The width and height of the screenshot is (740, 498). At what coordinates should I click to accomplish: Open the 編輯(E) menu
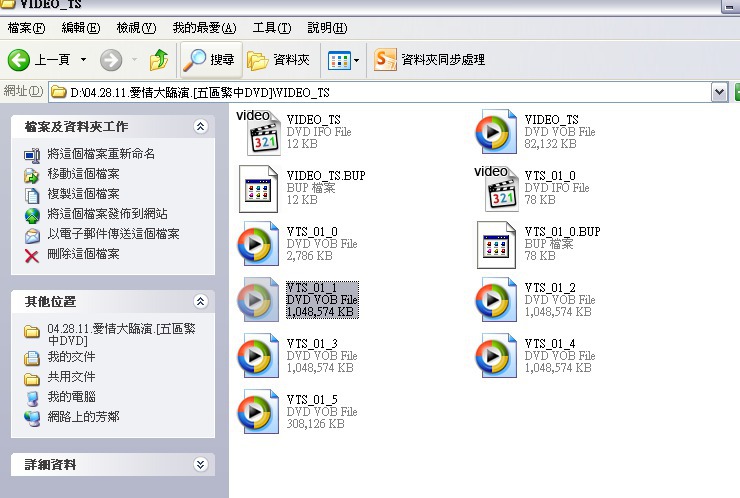click(x=81, y=28)
